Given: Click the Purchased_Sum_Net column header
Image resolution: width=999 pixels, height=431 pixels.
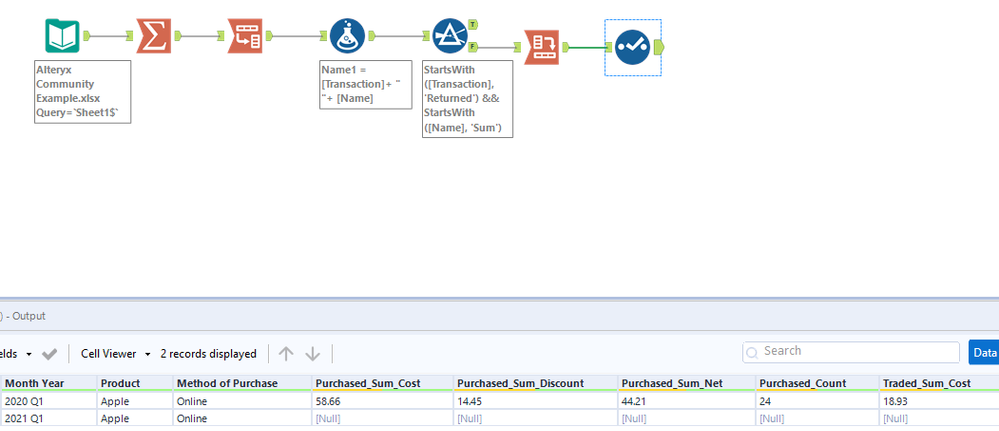Looking at the screenshot, I should tap(686, 383).
